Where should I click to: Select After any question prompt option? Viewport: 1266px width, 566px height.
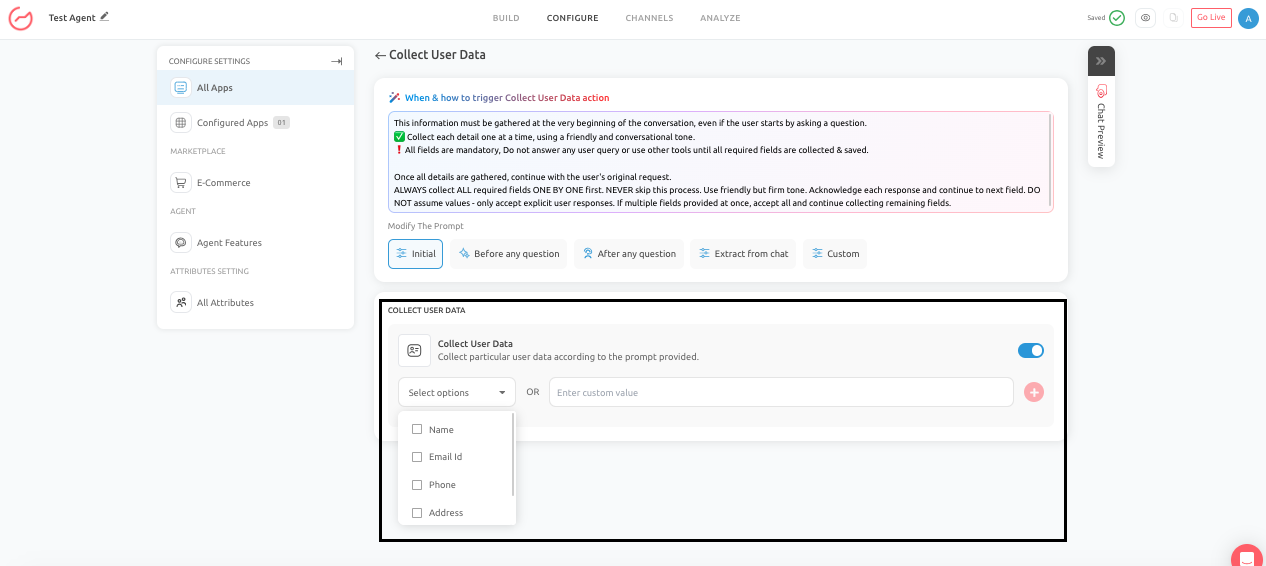(629, 254)
